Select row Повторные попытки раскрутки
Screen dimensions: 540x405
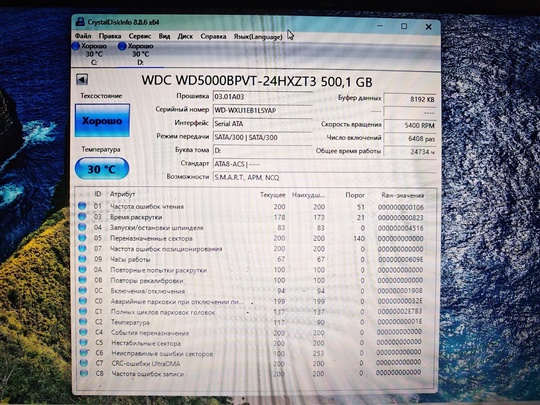[x=256, y=270]
